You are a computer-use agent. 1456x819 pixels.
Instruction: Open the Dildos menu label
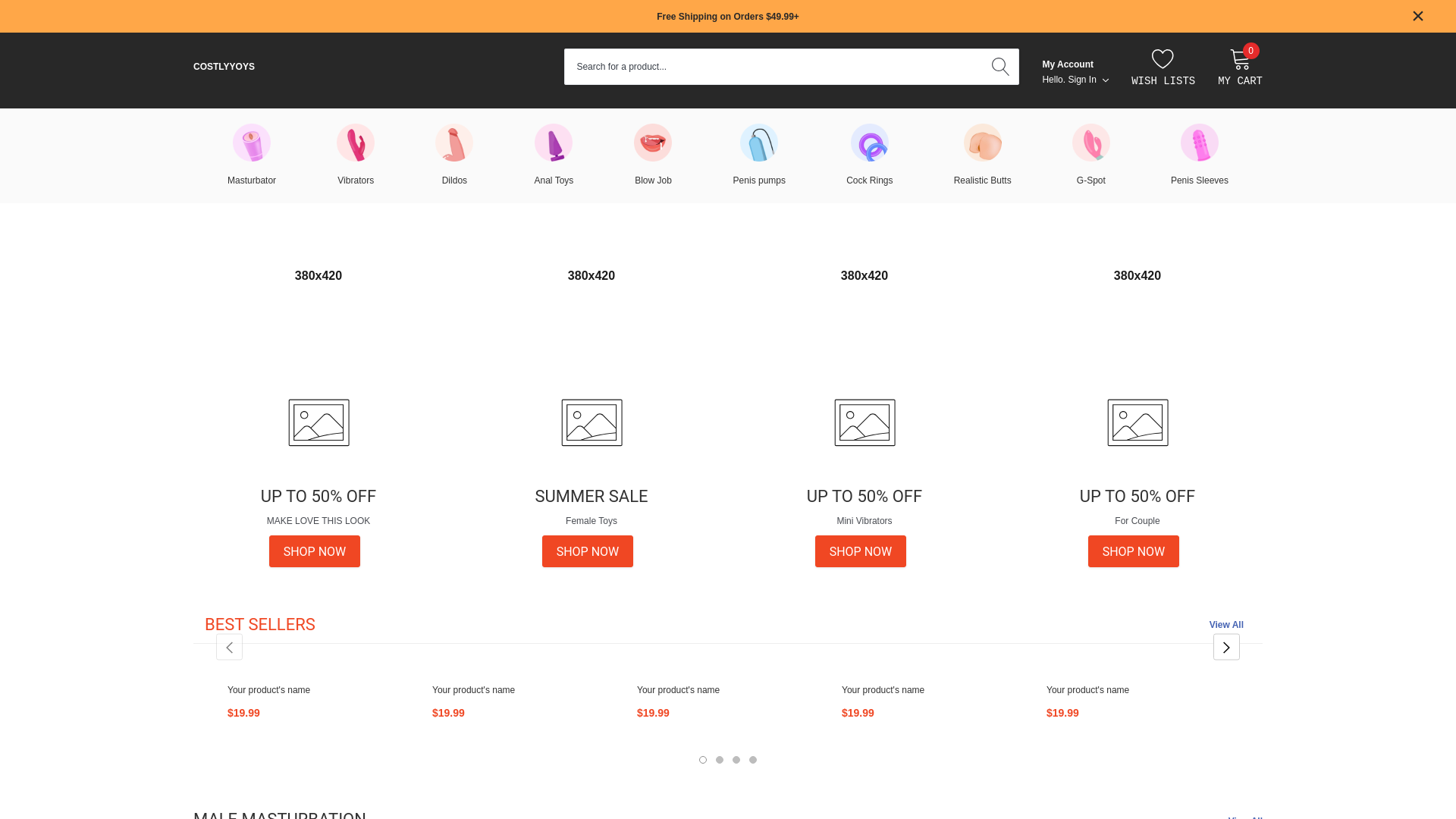tap(454, 180)
